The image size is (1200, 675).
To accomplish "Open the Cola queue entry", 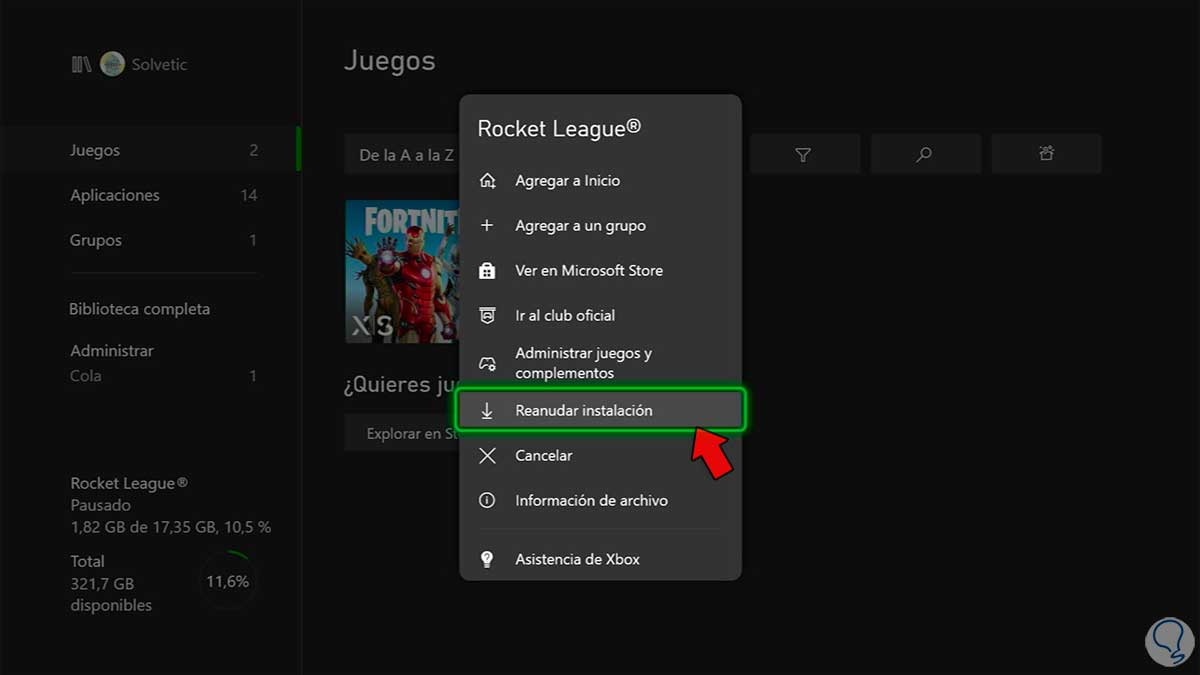I will [x=163, y=377].
